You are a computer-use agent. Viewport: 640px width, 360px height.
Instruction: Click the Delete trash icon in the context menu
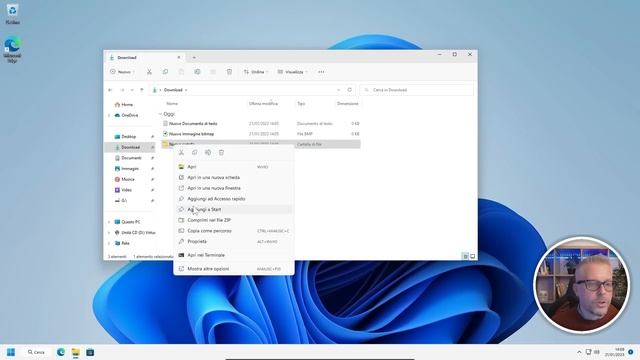click(221, 152)
